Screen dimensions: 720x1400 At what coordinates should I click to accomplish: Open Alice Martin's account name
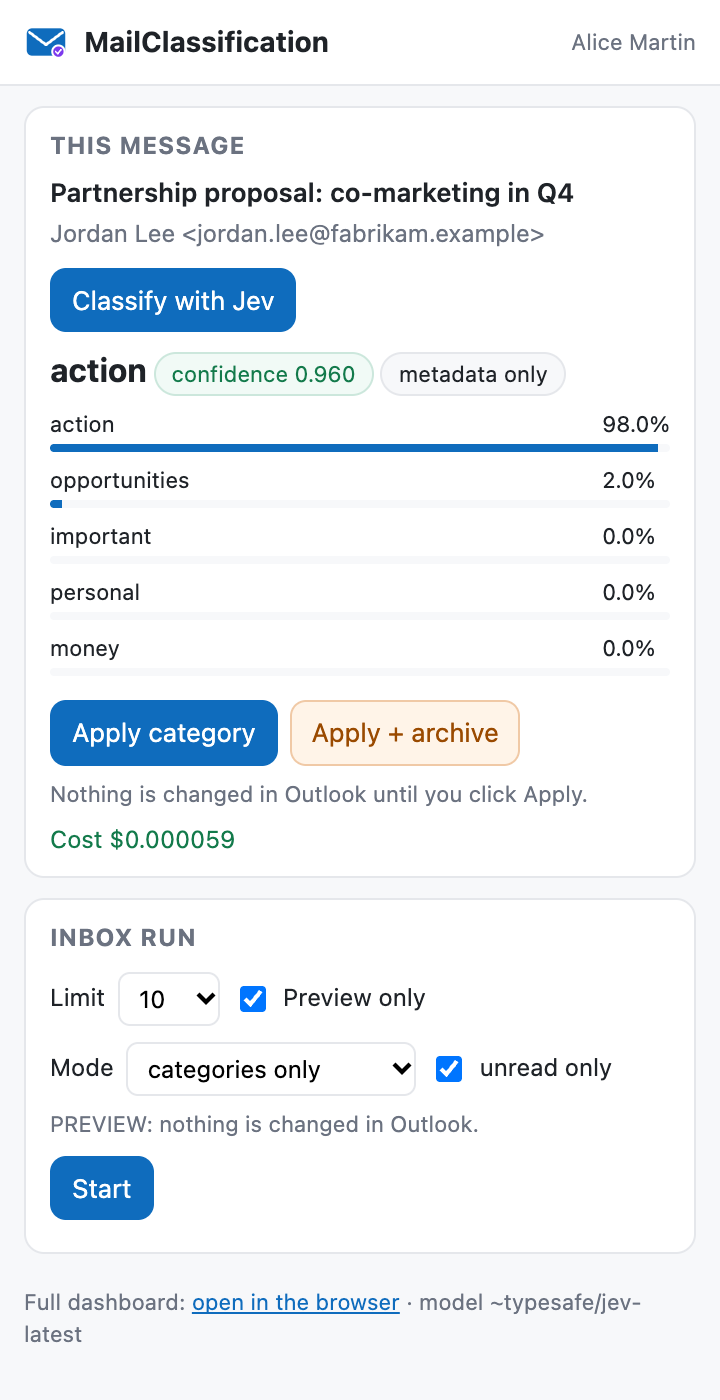pos(633,42)
